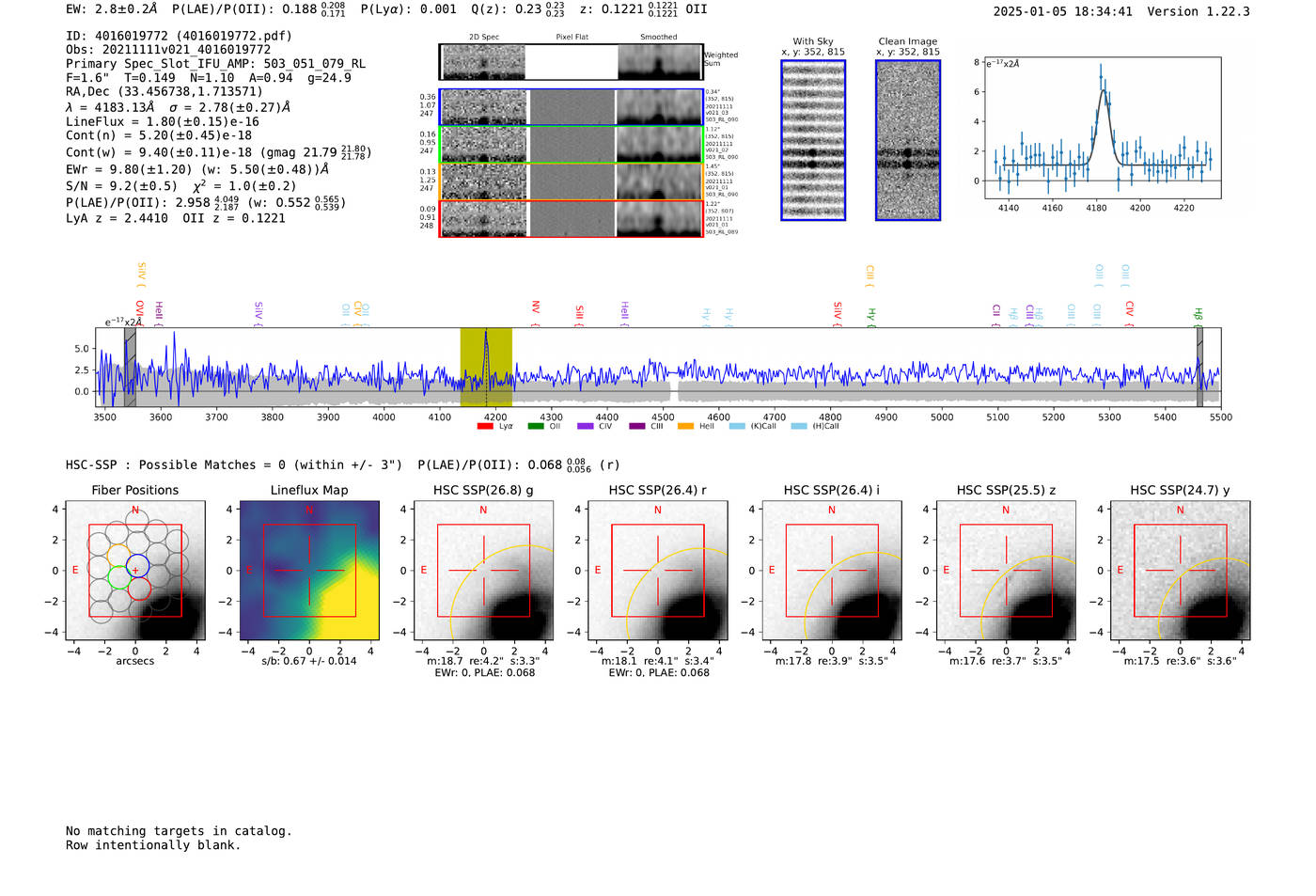The image size is (1316, 896).
Task: Open the HSC SSP(26.4) r image
Action: (x=658, y=571)
